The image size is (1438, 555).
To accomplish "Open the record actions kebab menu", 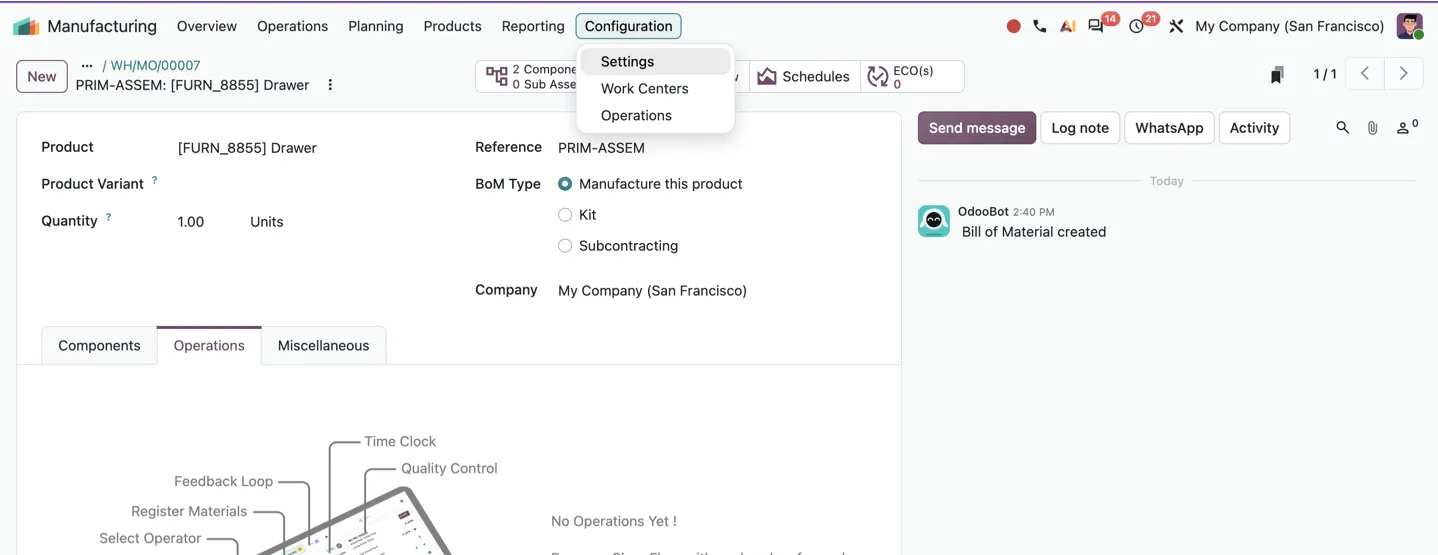I will click(330, 85).
